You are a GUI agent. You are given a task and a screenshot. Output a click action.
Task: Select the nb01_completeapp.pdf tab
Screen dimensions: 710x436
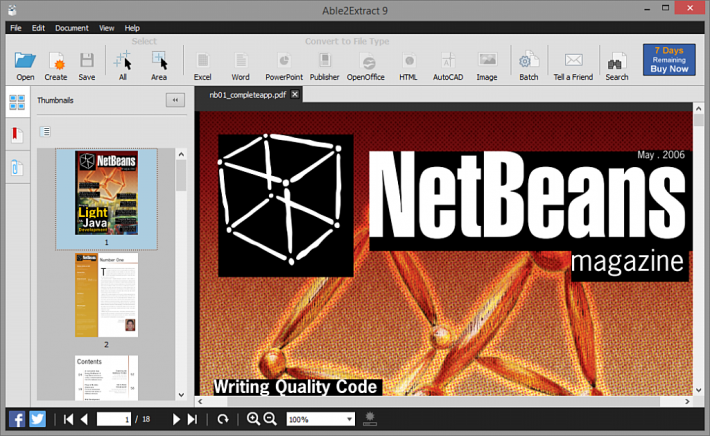coord(248,95)
